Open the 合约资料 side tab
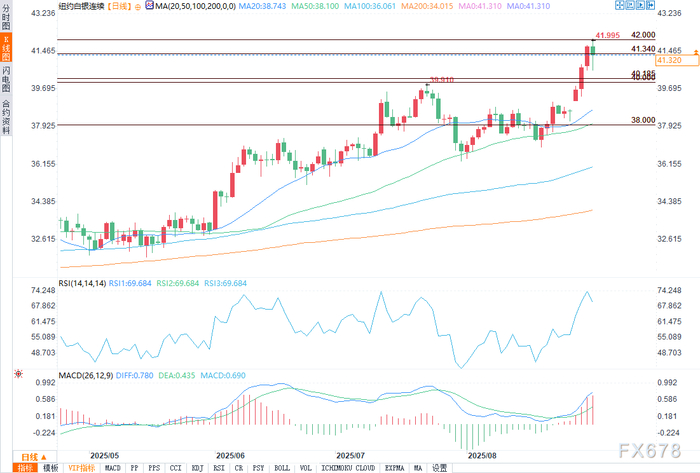The width and height of the screenshot is (700, 473). point(6,116)
